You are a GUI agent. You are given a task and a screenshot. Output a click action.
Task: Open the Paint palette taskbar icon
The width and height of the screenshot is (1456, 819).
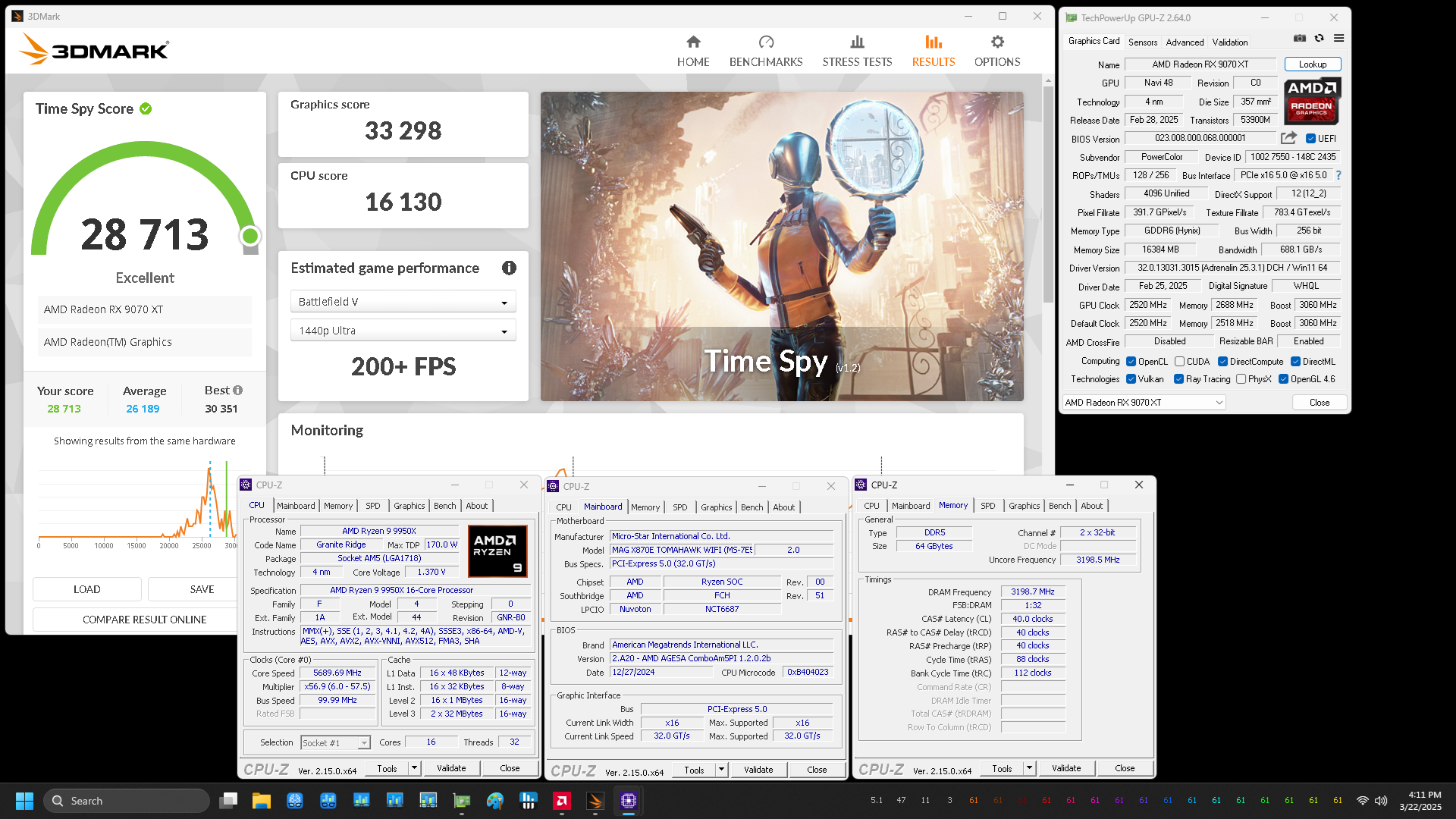(x=495, y=801)
